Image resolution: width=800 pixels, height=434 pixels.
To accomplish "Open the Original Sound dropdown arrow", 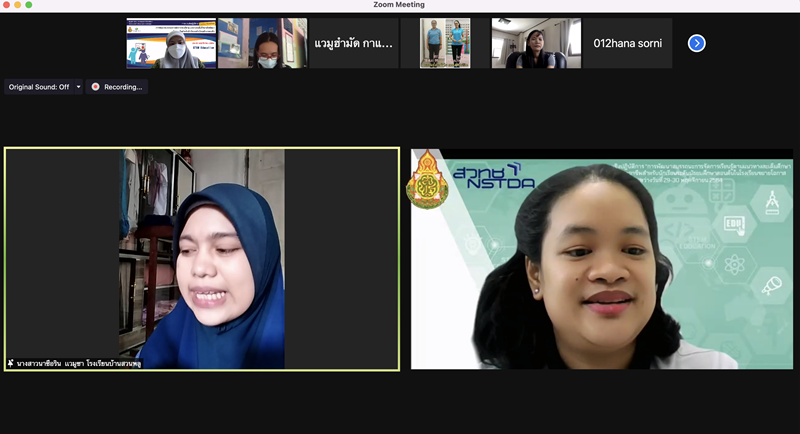I will coord(78,87).
